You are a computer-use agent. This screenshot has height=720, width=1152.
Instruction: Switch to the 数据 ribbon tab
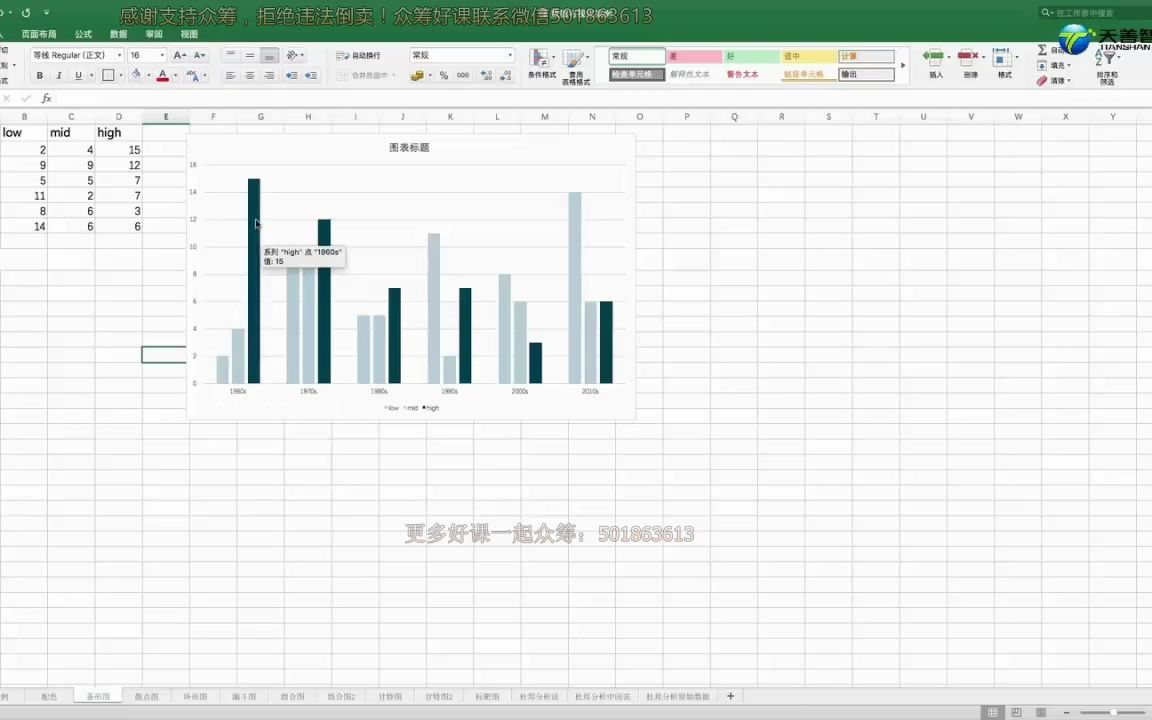117,33
